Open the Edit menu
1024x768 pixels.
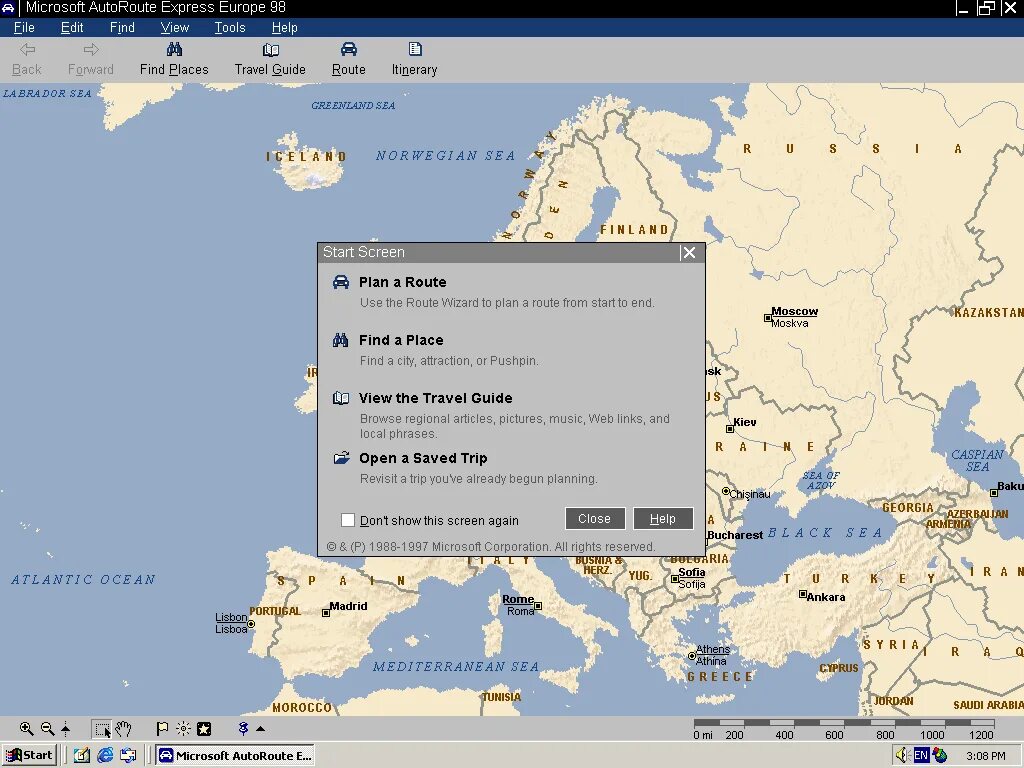72,27
